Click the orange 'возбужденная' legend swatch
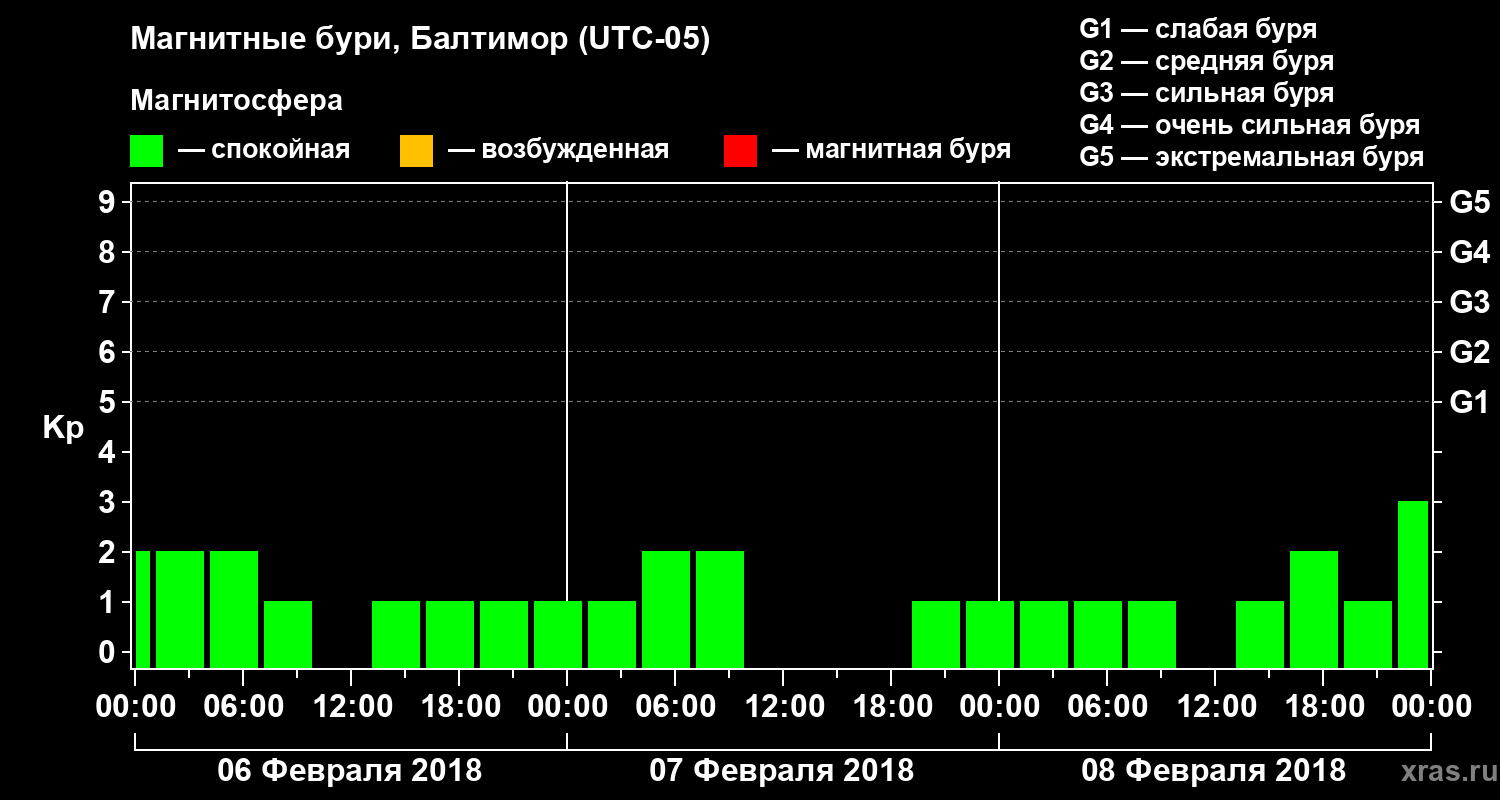 pos(416,151)
